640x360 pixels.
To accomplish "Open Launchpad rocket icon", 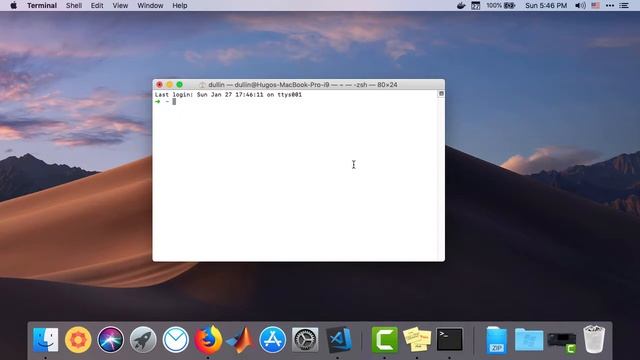I will tap(143, 340).
